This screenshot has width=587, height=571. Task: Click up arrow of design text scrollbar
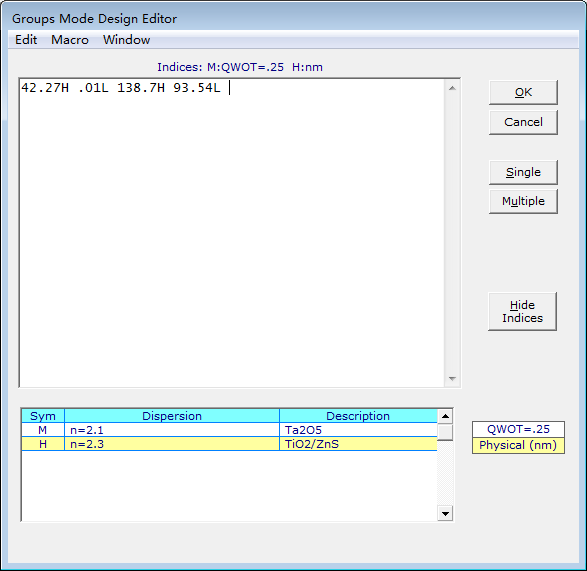(452, 88)
